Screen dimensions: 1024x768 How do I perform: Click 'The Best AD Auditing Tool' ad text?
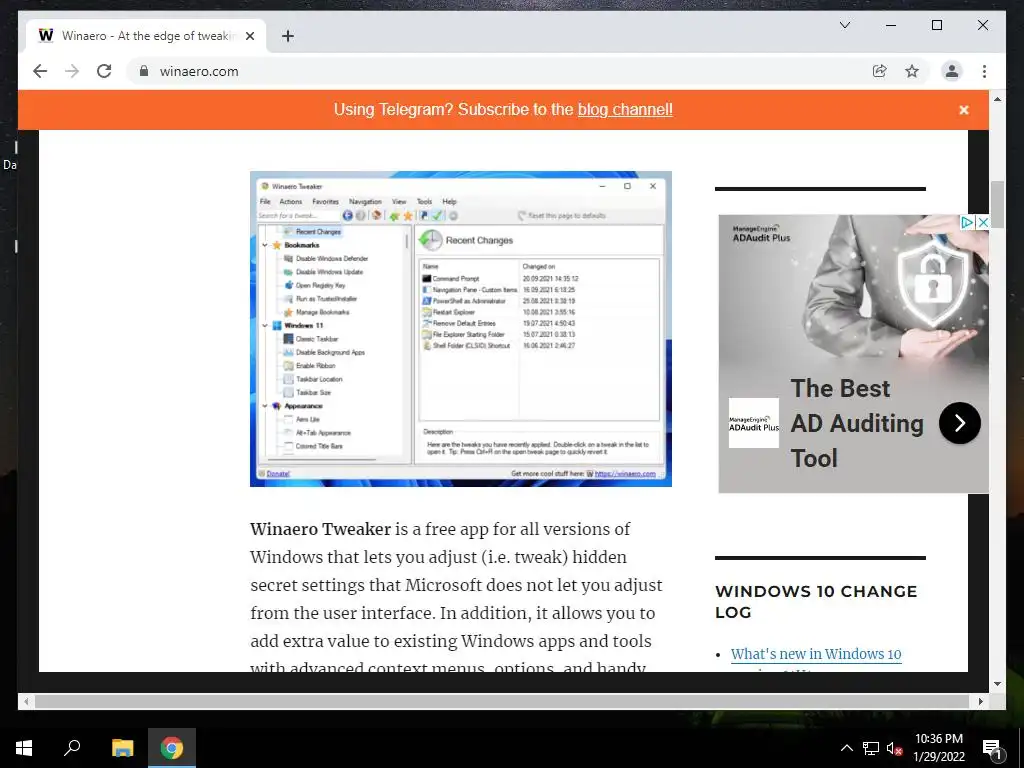857,423
